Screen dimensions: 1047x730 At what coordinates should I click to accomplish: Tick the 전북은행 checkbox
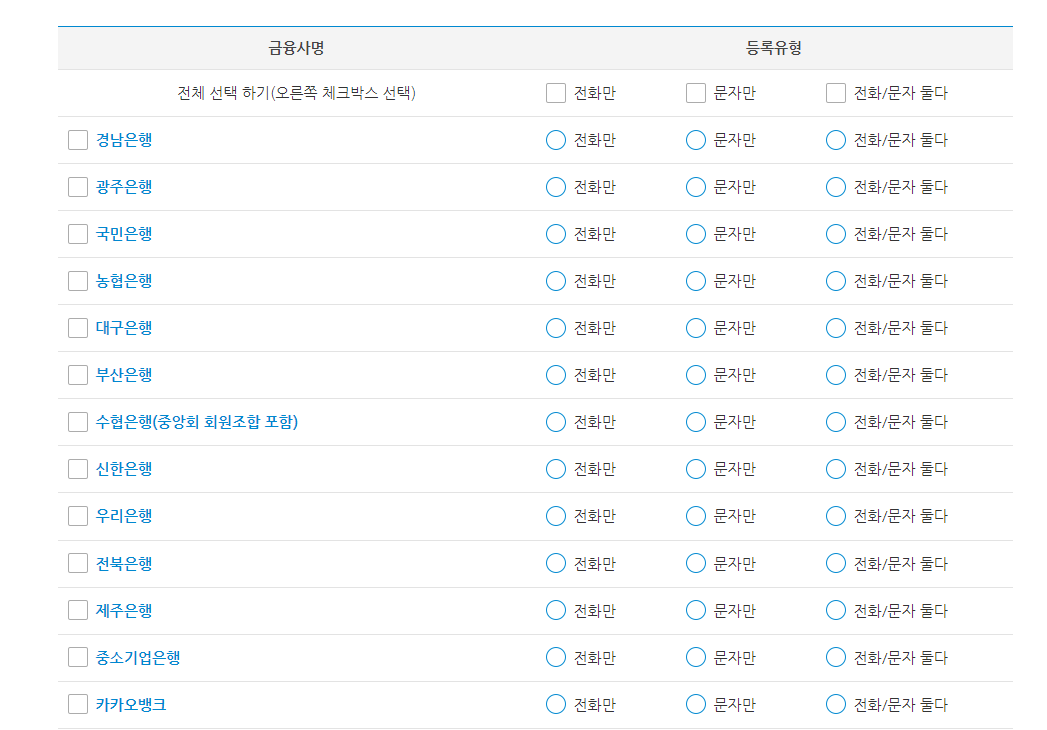pos(78,563)
